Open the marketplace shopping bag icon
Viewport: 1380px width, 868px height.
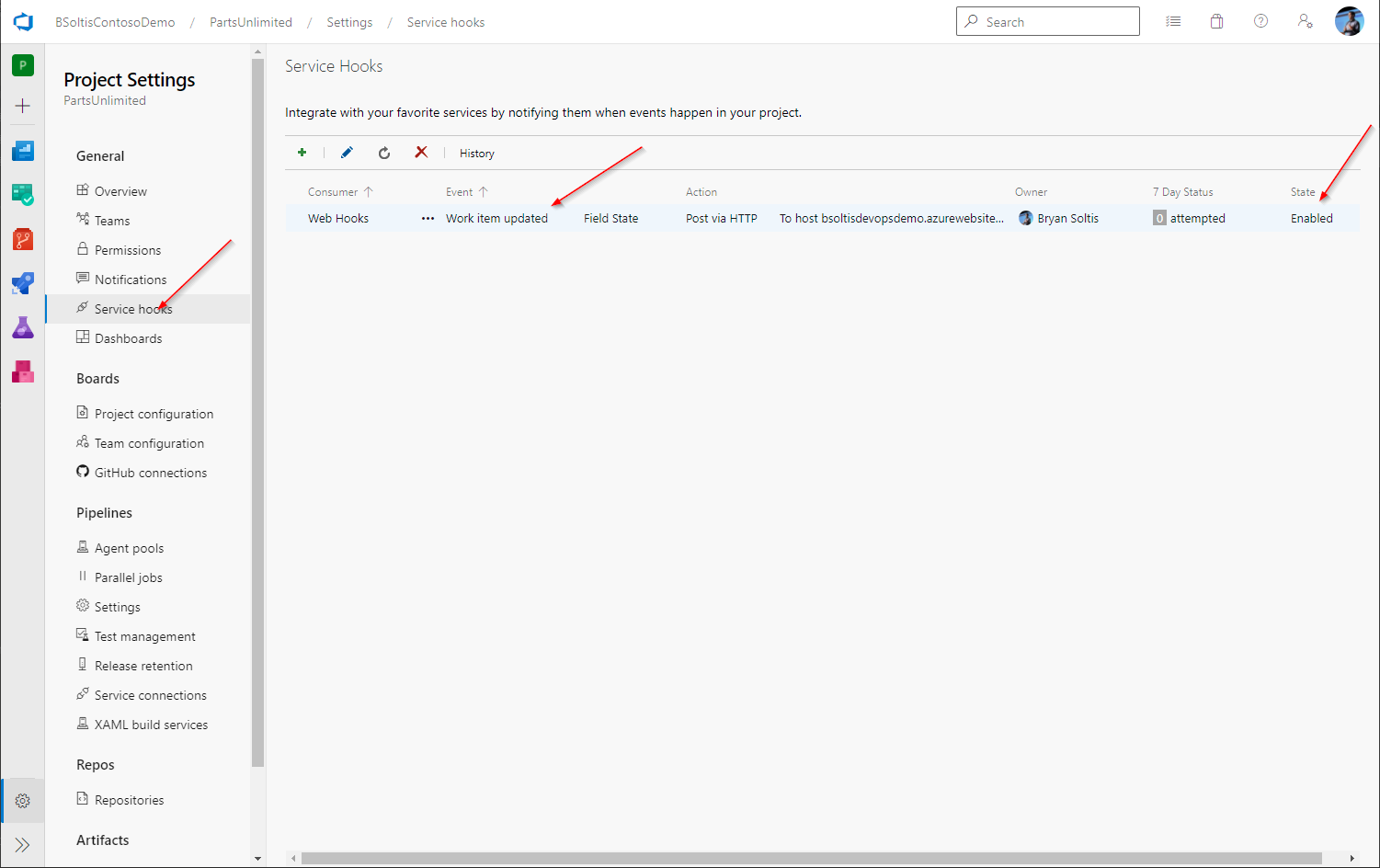click(1216, 21)
